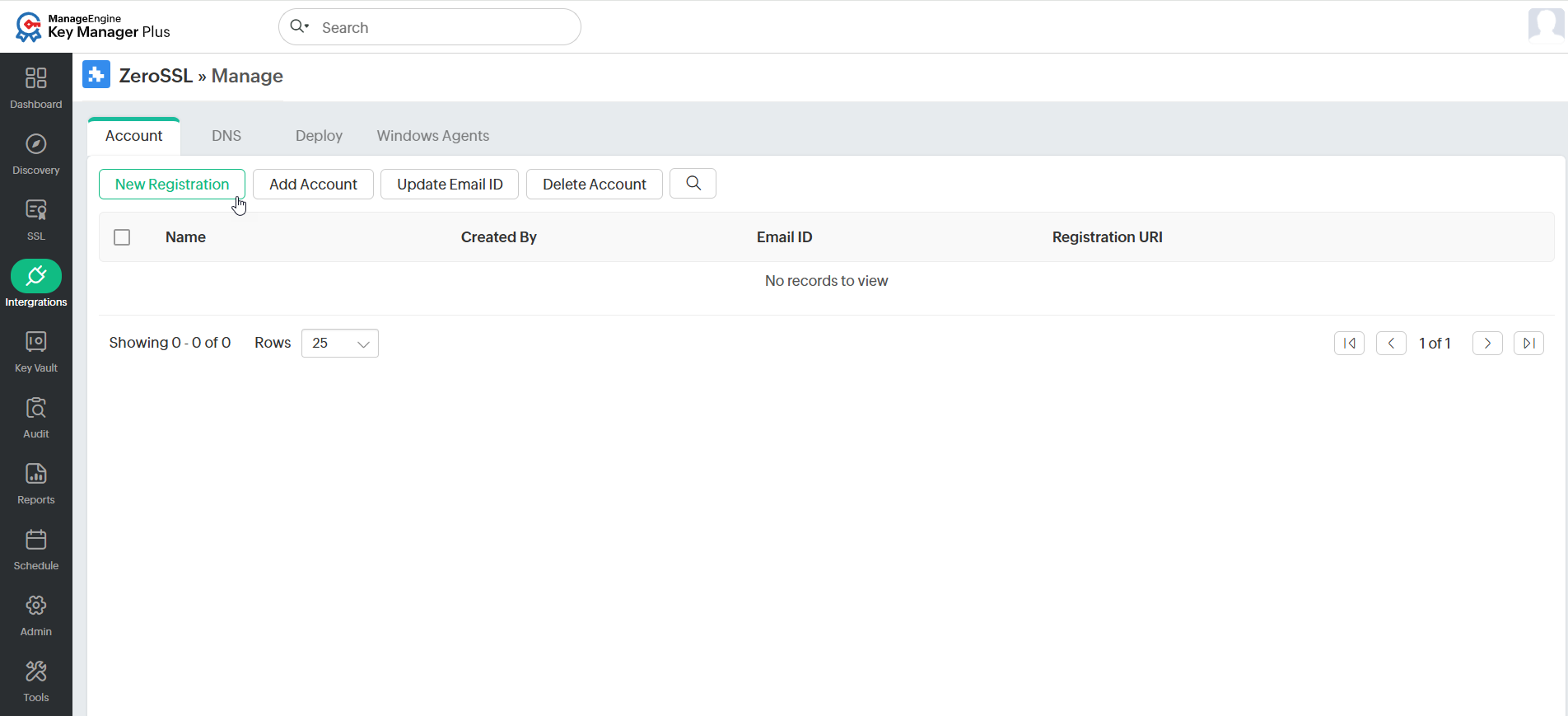Viewport: 1568px width, 716px height.
Task: Select the Integrations plug icon
Action: click(36, 276)
